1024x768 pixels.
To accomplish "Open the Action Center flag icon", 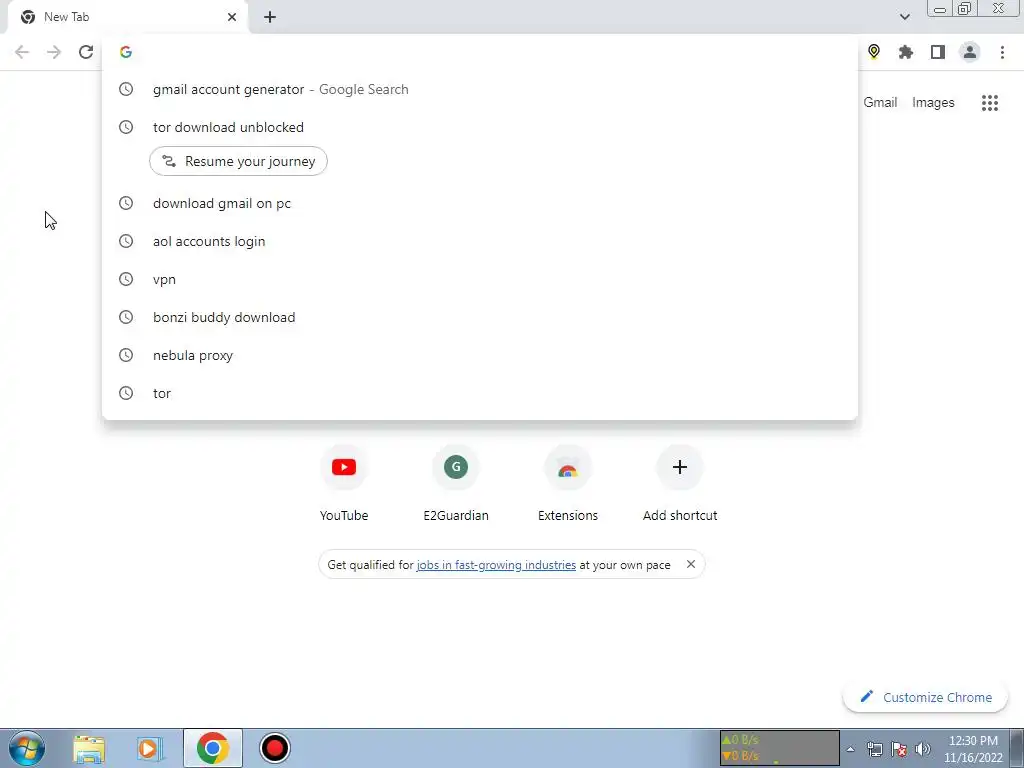I will point(899,749).
